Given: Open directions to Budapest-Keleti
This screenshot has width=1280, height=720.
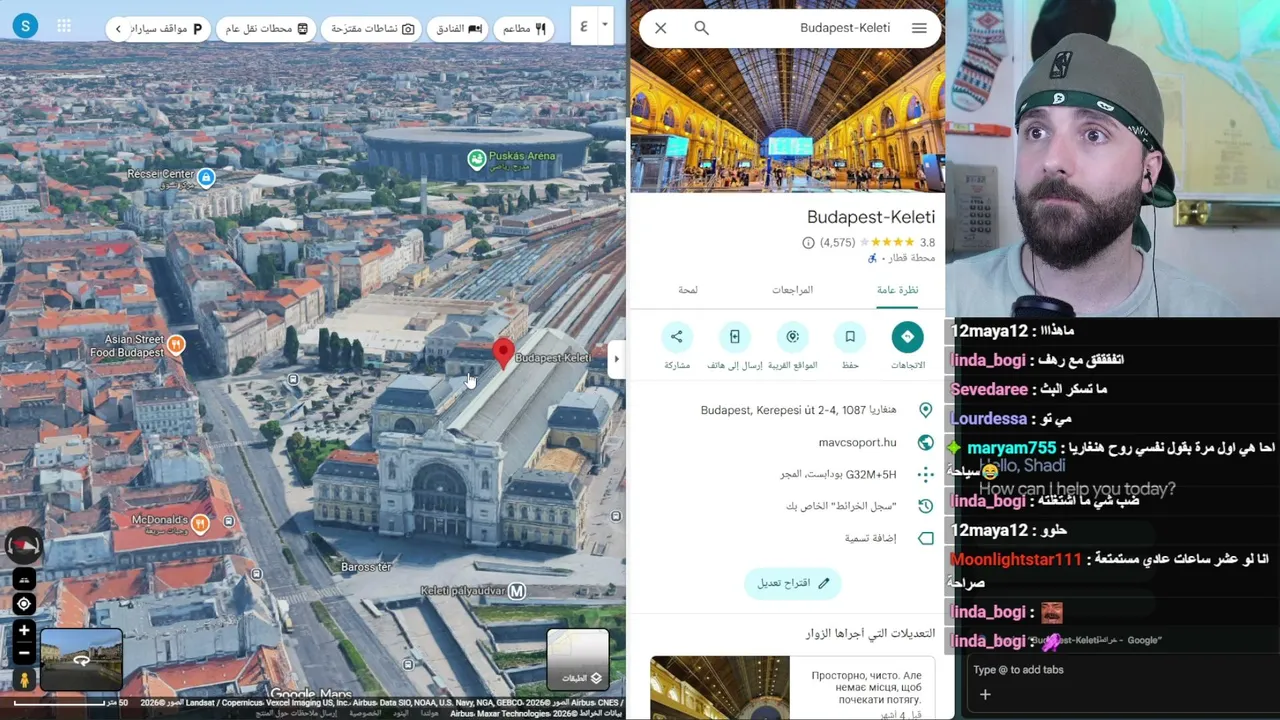Looking at the screenshot, I should [x=907, y=337].
